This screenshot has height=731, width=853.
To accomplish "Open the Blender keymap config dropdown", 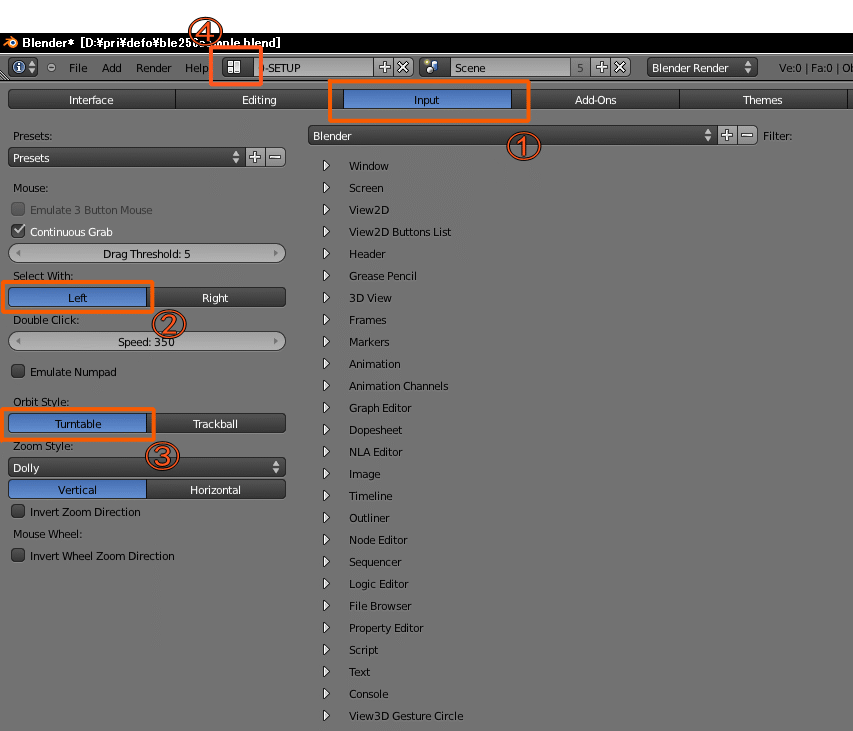I will click(512, 135).
